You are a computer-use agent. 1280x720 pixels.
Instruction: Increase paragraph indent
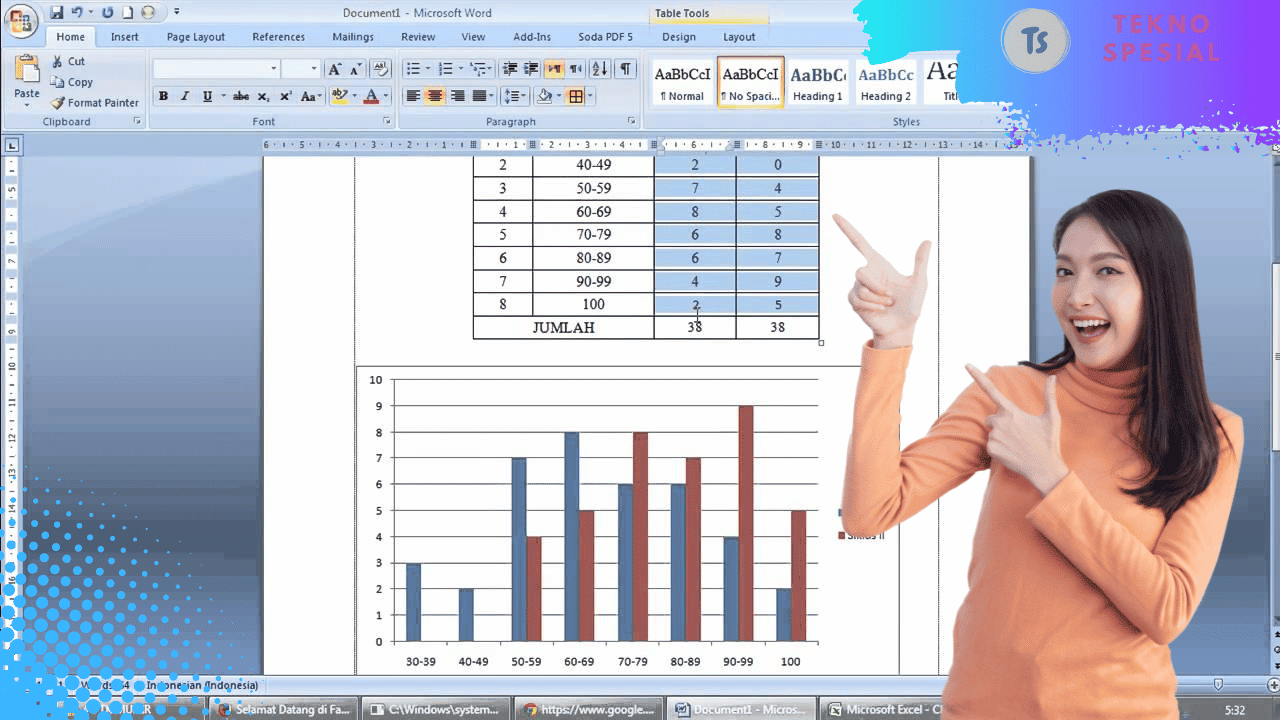coord(531,69)
